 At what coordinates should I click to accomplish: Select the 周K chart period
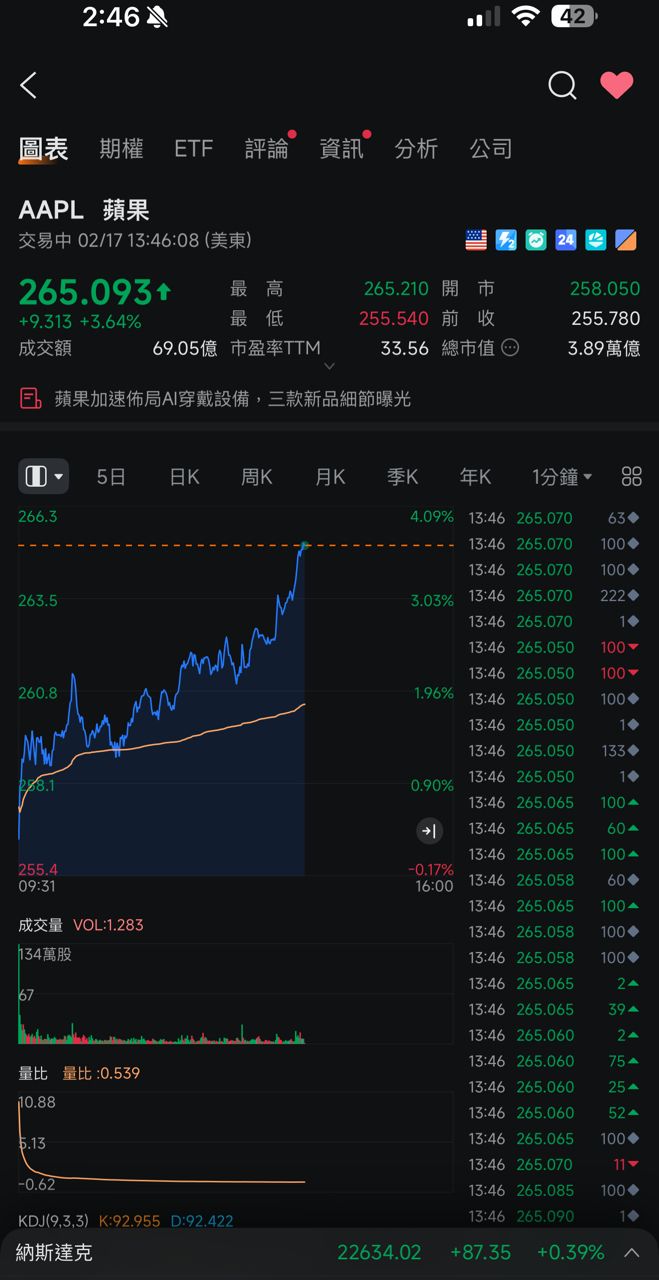257,477
